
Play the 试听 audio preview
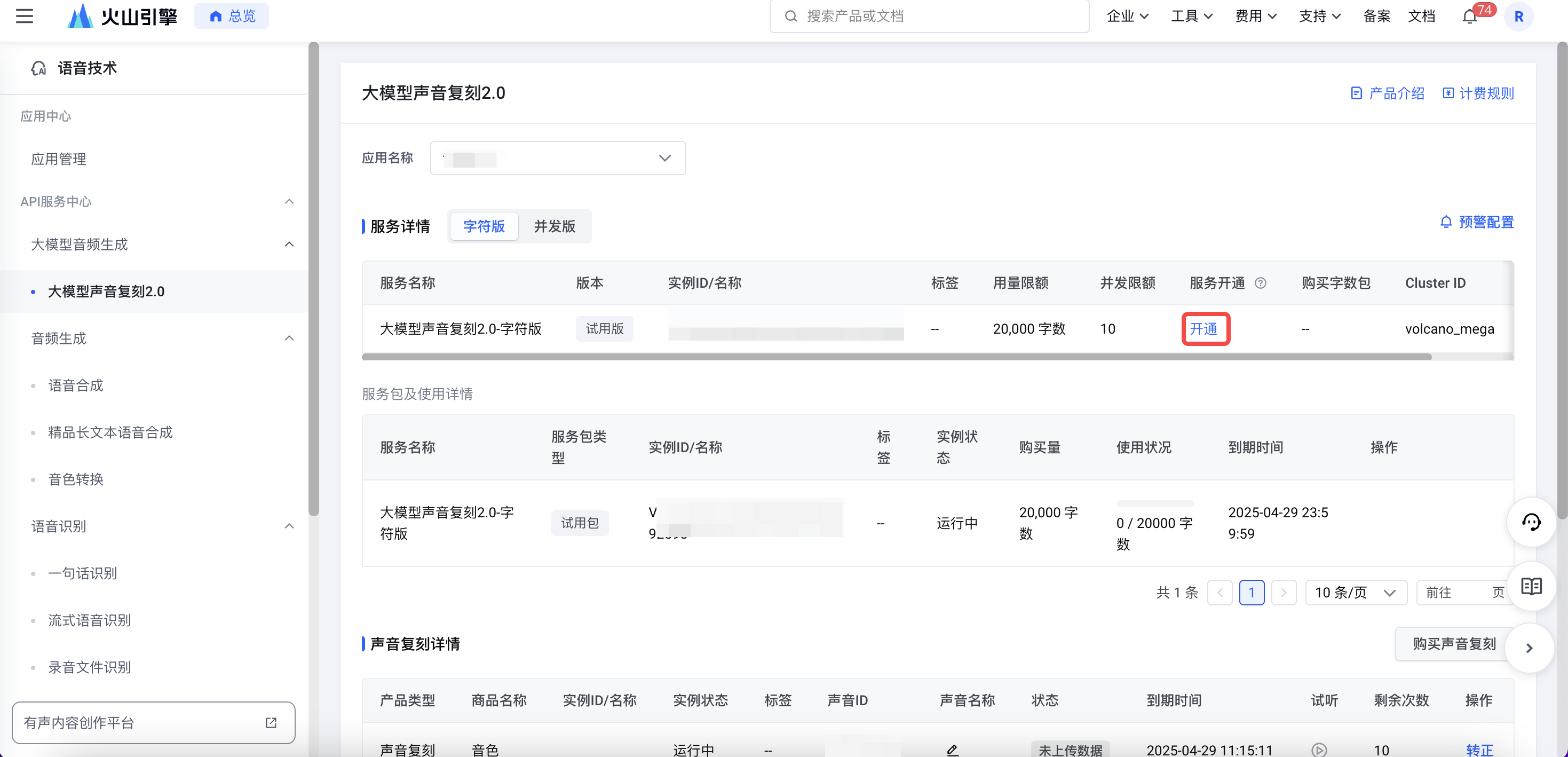(x=1319, y=750)
